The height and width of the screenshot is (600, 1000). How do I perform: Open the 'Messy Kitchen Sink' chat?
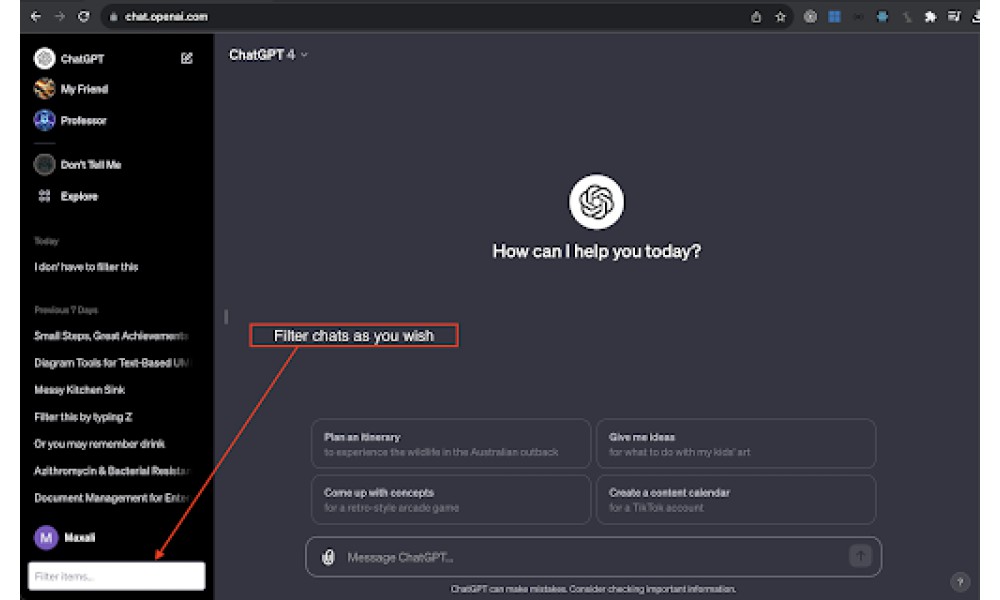coord(80,390)
